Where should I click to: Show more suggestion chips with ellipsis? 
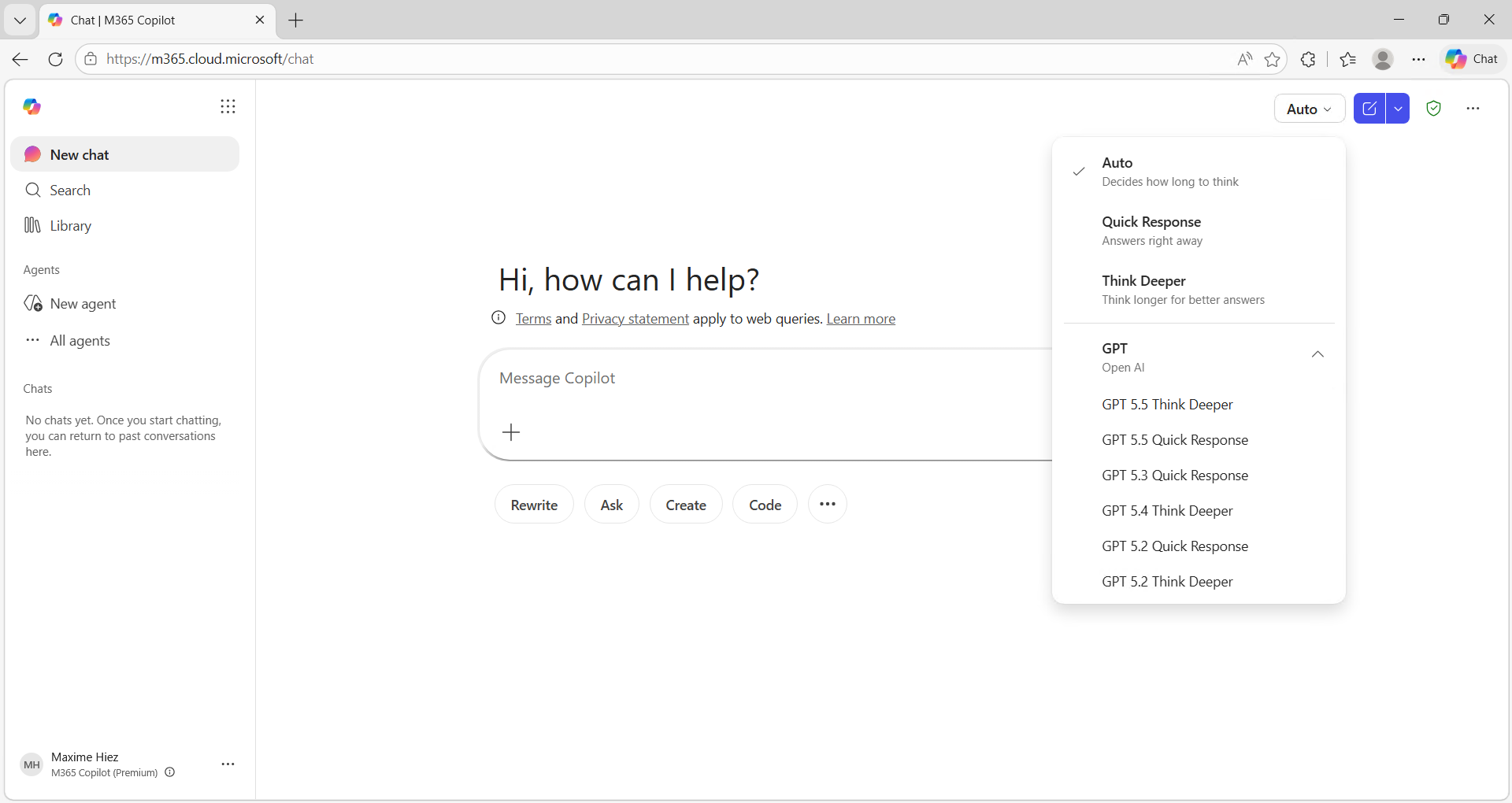828,505
